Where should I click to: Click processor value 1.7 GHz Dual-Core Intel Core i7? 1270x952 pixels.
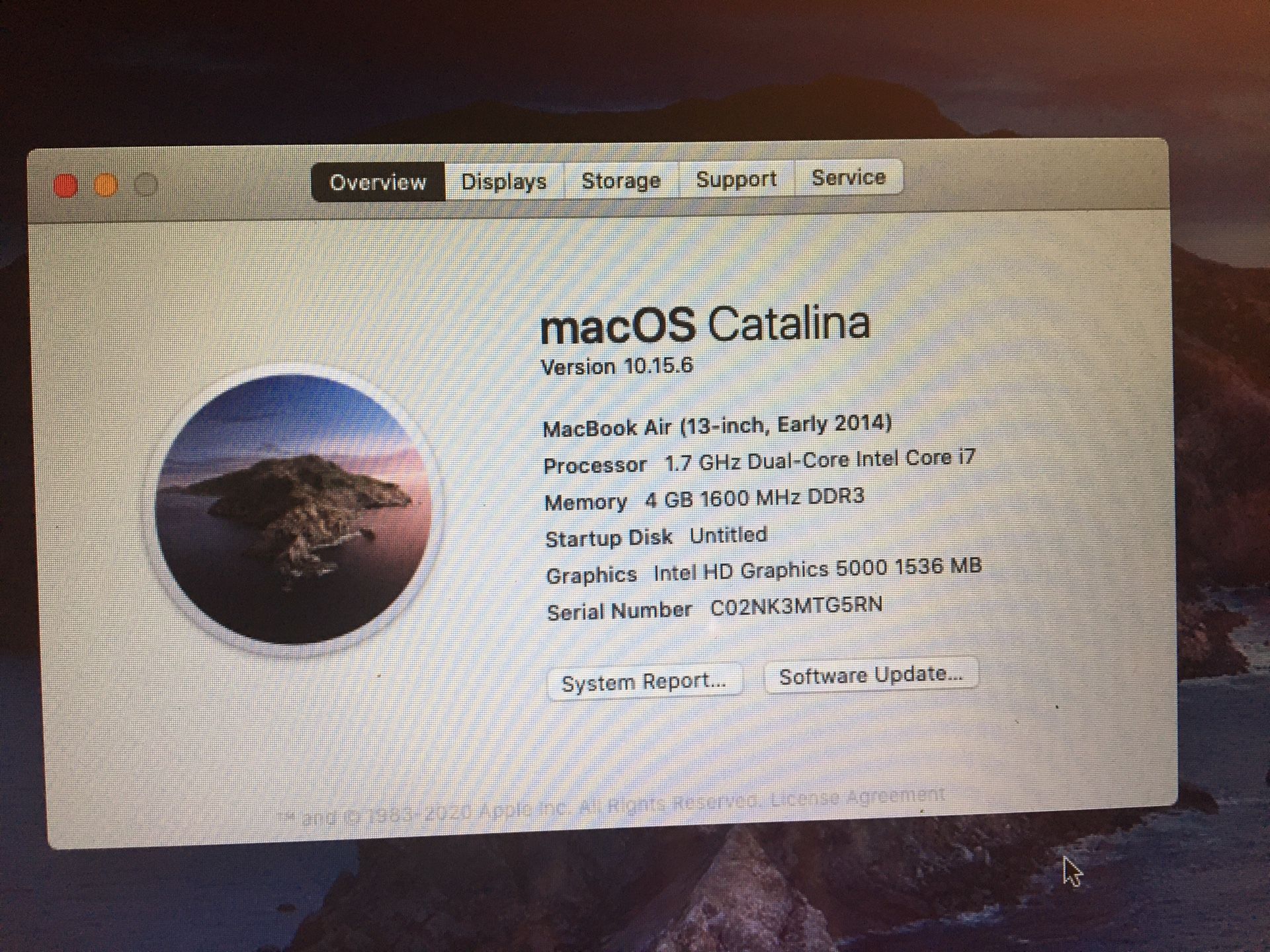[x=820, y=459]
